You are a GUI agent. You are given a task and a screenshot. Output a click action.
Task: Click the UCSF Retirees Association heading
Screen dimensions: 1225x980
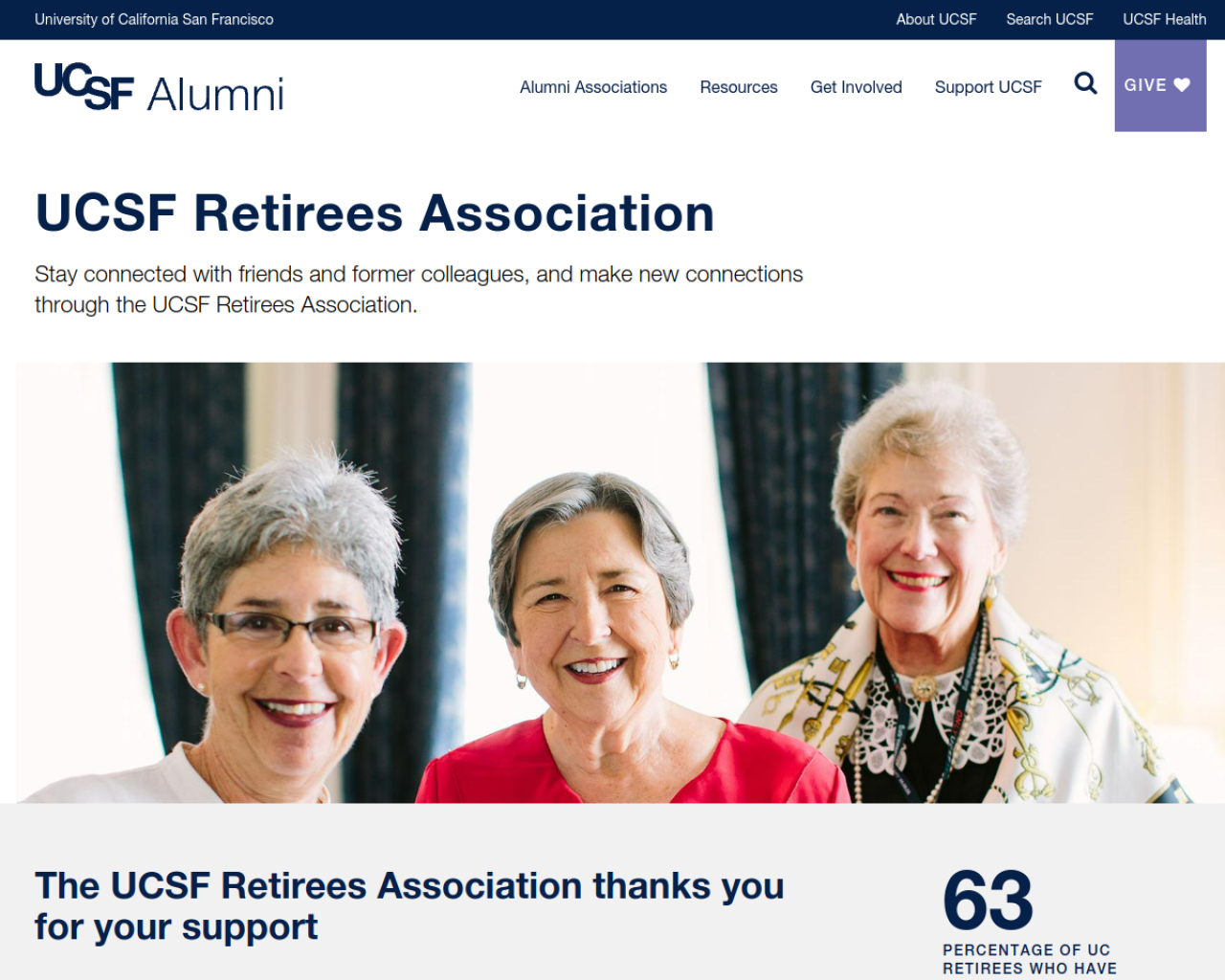click(375, 212)
